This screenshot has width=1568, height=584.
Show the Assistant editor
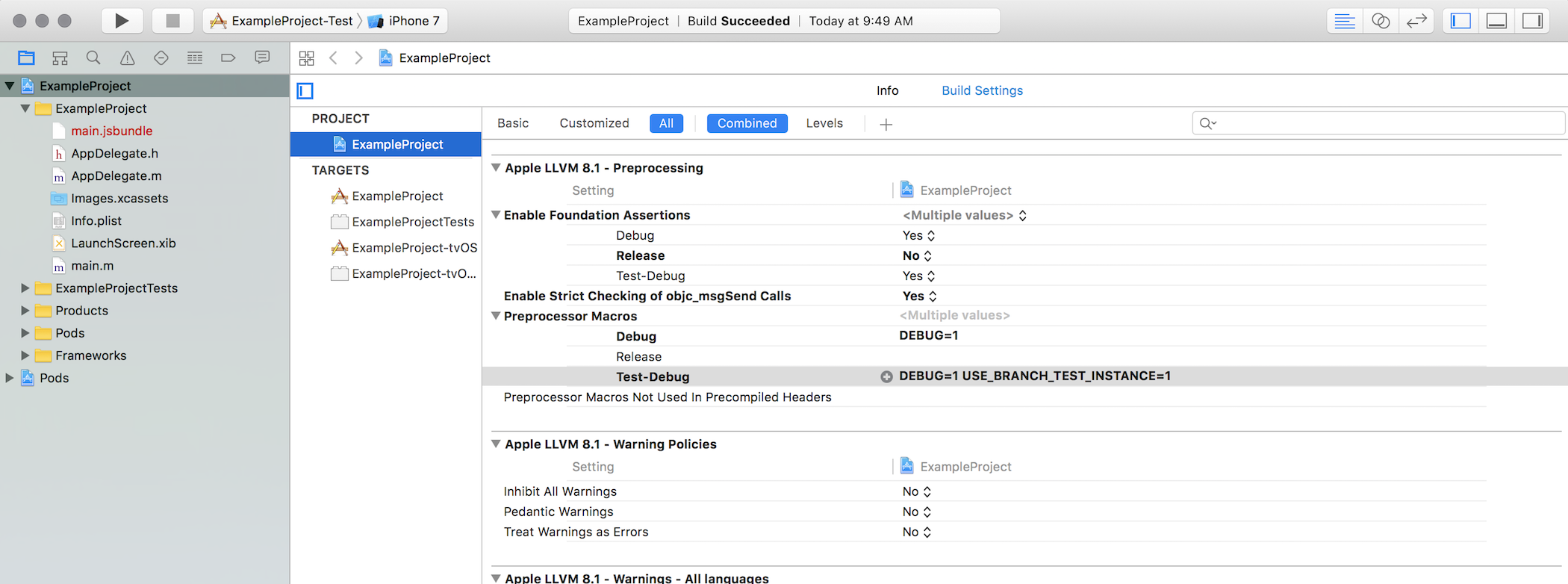pos(1381,21)
